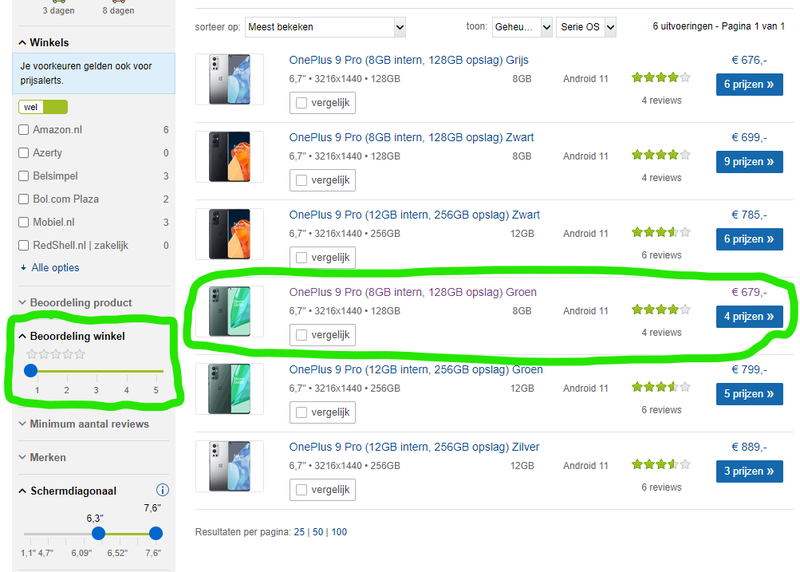Click the star rating for OnePlus 9 Pro Grijs

click(x=661, y=78)
